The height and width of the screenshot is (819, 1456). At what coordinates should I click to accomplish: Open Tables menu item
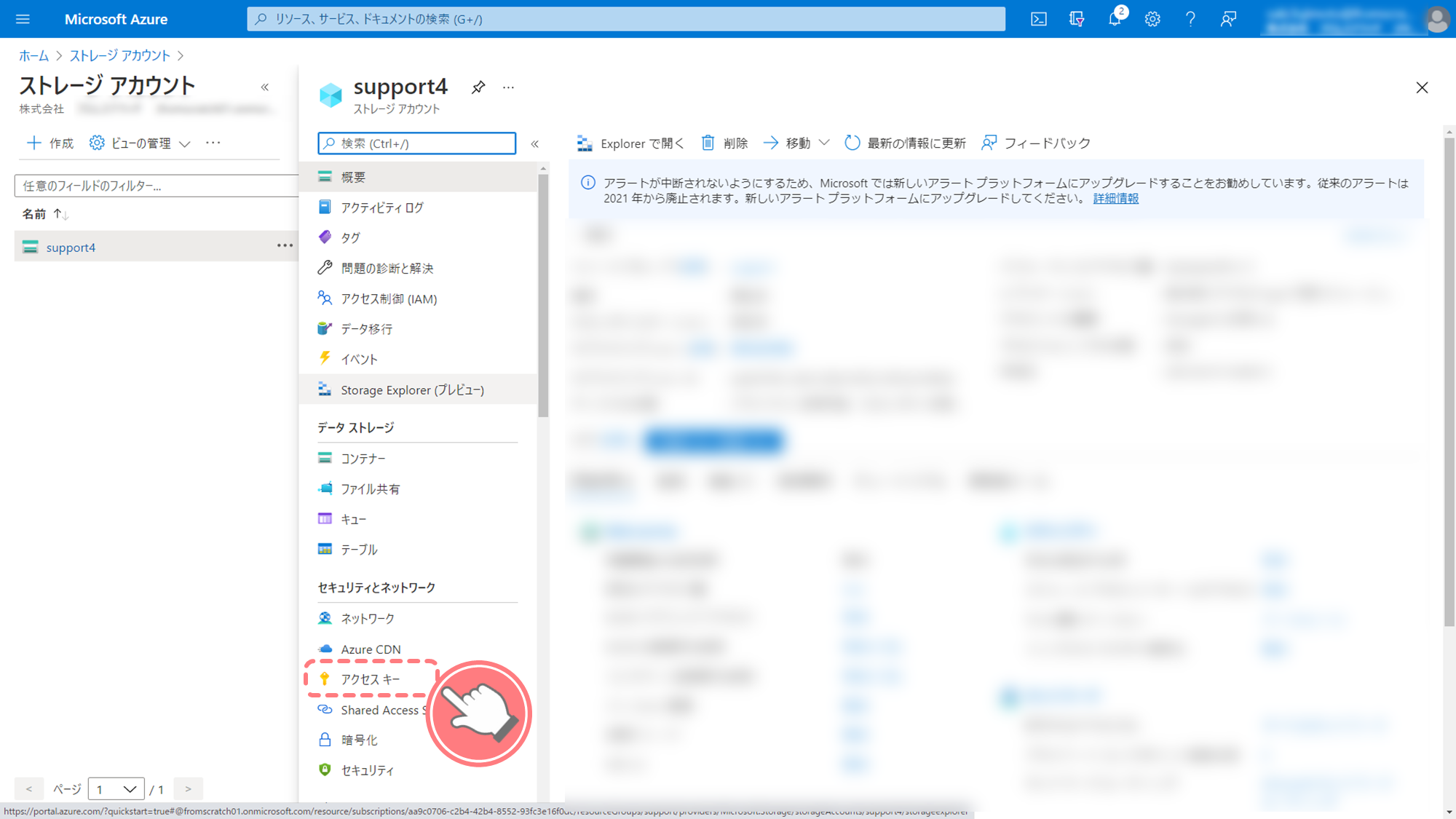click(x=418, y=550)
